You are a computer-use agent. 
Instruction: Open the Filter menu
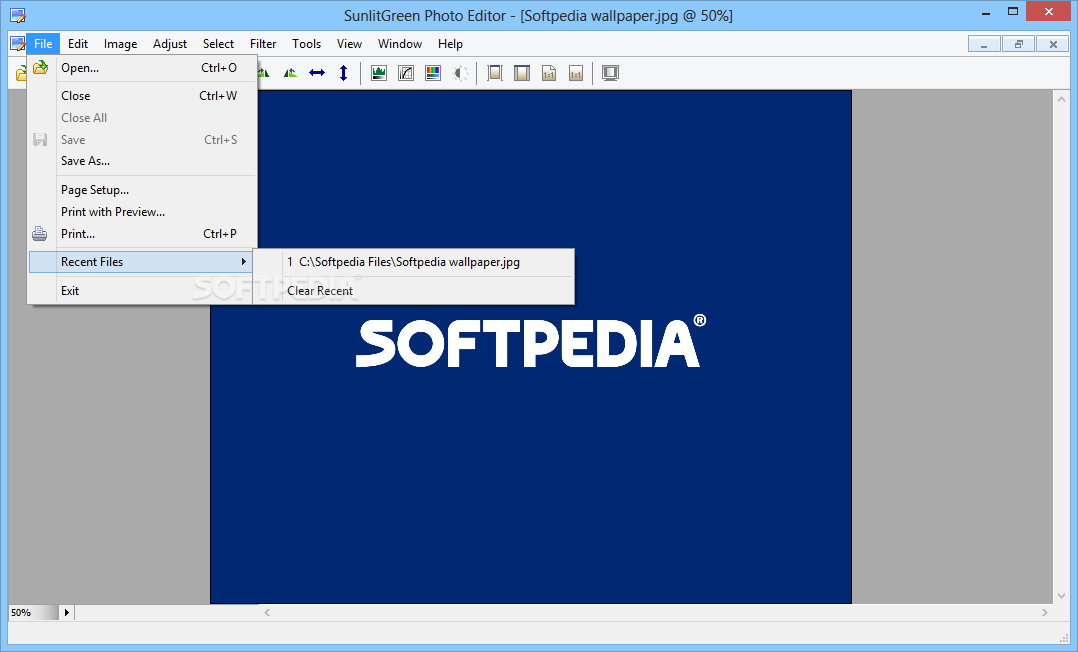pos(263,43)
